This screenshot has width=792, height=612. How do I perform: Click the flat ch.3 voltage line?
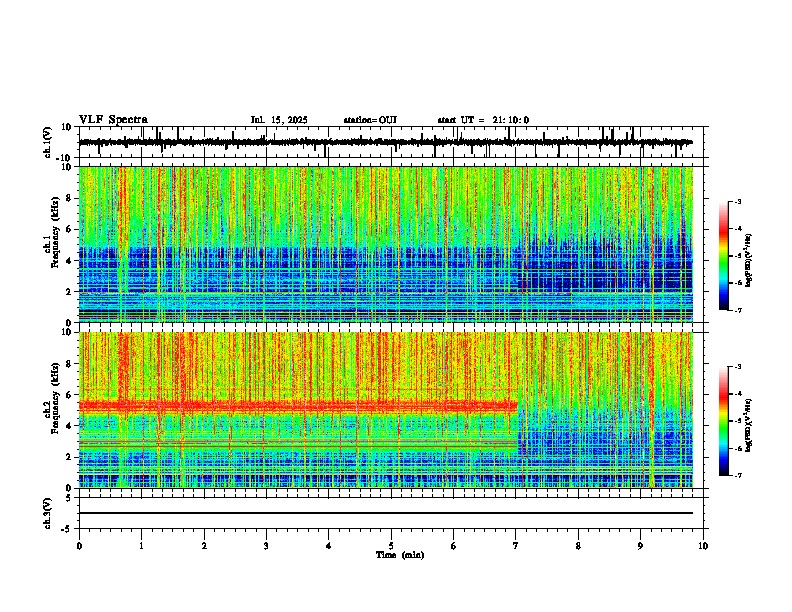(x=385, y=513)
